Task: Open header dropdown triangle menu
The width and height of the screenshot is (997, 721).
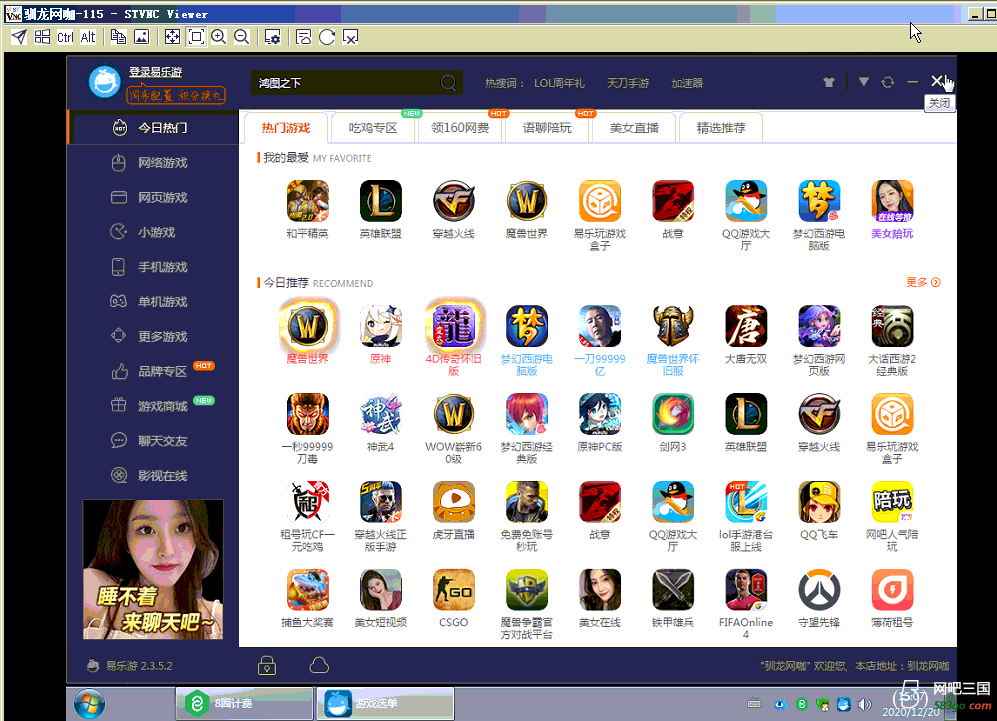Action: (x=863, y=81)
